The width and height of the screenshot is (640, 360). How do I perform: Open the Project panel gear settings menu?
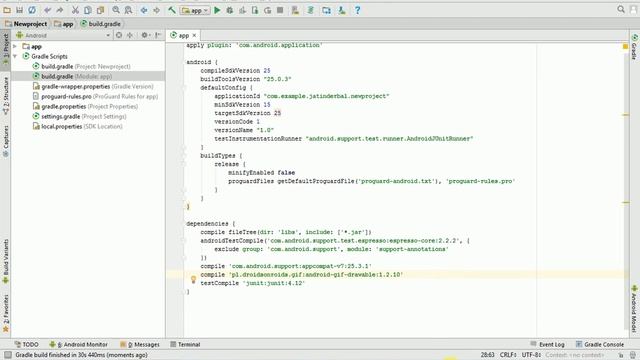click(x=145, y=35)
